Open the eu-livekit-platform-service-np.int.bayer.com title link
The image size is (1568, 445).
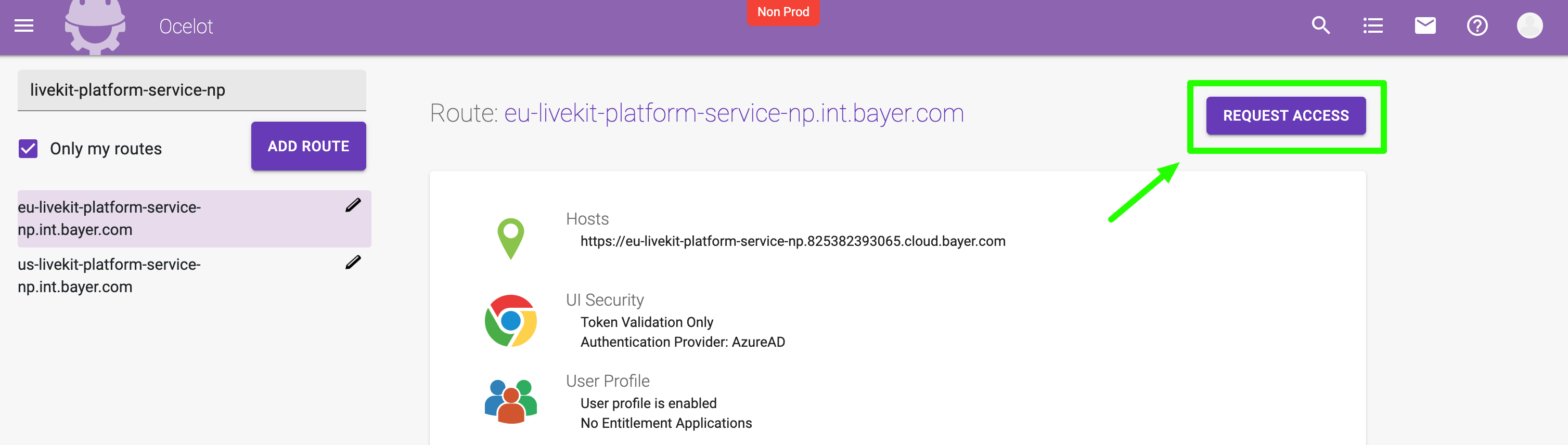(x=734, y=113)
